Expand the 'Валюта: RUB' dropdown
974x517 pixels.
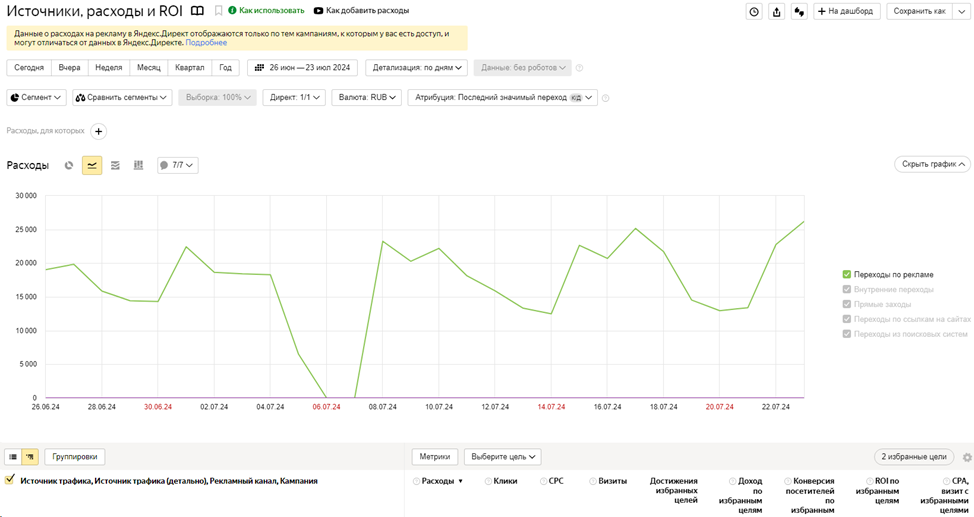pos(366,98)
